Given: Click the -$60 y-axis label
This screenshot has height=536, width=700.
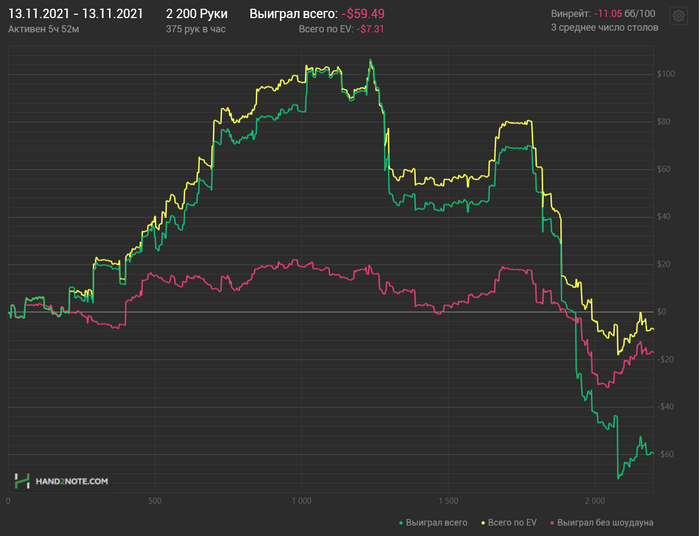Looking at the screenshot, I should click(665, 454).
